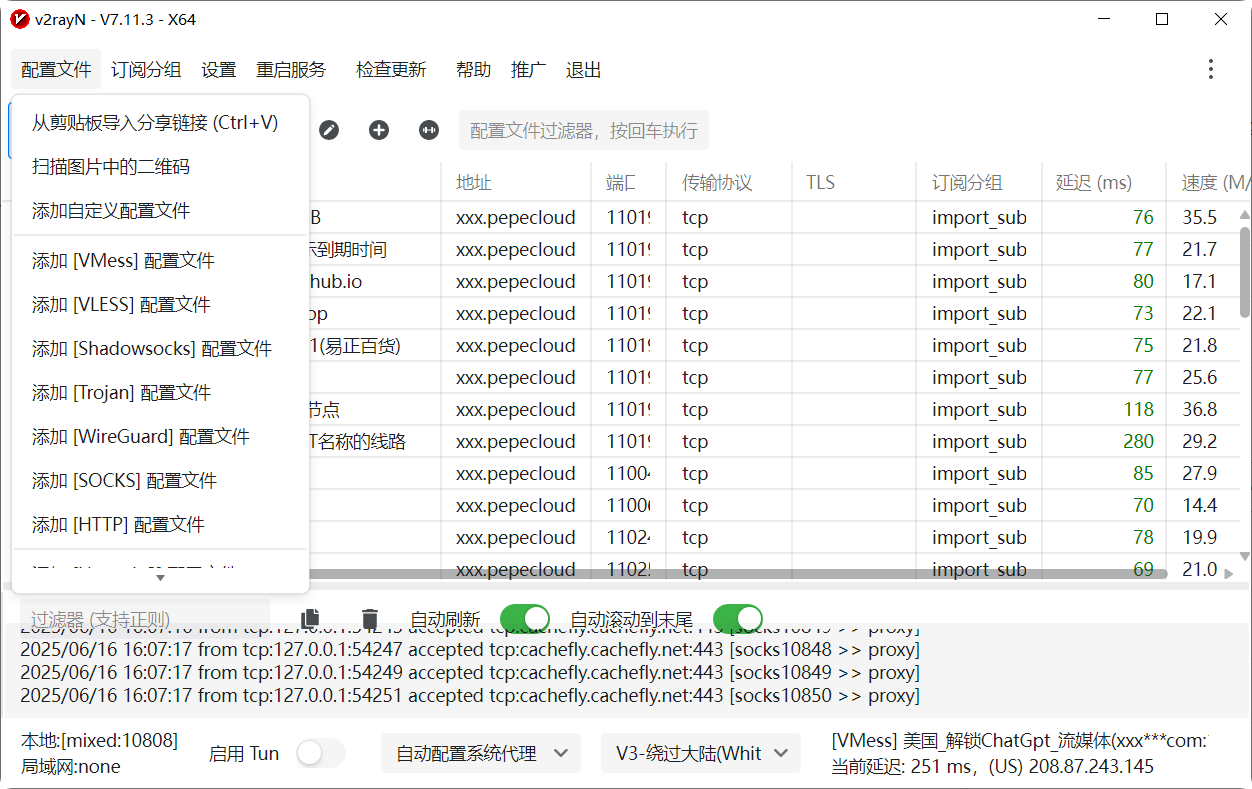
Task: Click the v2rayN logo in title bar
Action: (x=19, y=19)
